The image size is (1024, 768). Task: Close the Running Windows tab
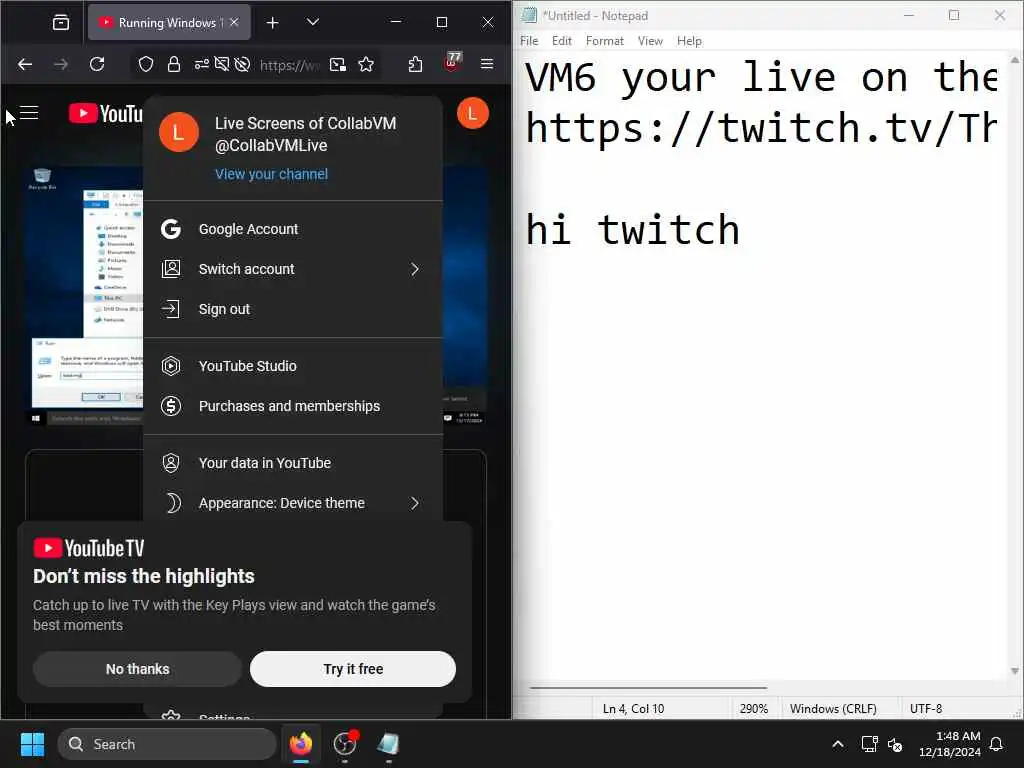click(x=234, y=22)
